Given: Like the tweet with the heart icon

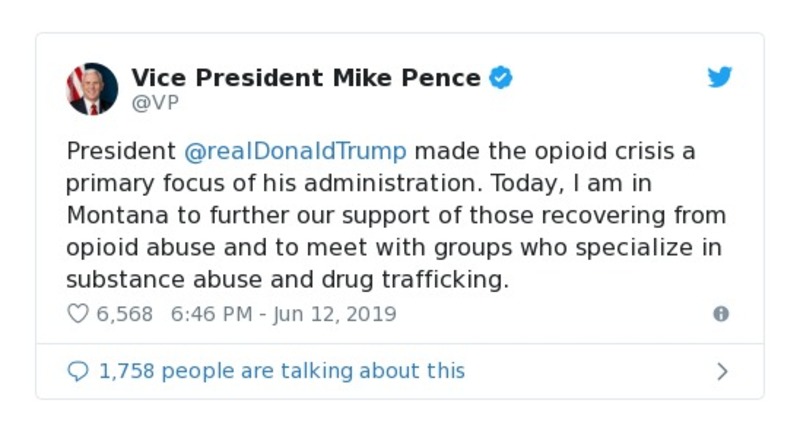Looking at the screenshot, I should coord(77,314).
